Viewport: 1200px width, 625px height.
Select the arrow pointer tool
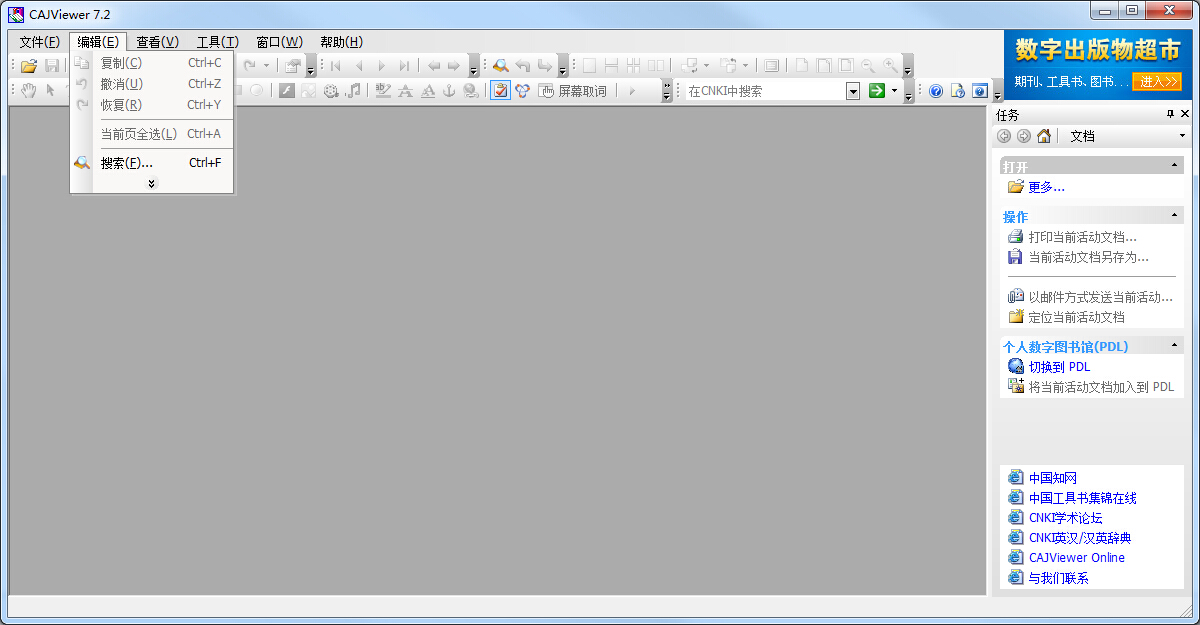[50, 91]
